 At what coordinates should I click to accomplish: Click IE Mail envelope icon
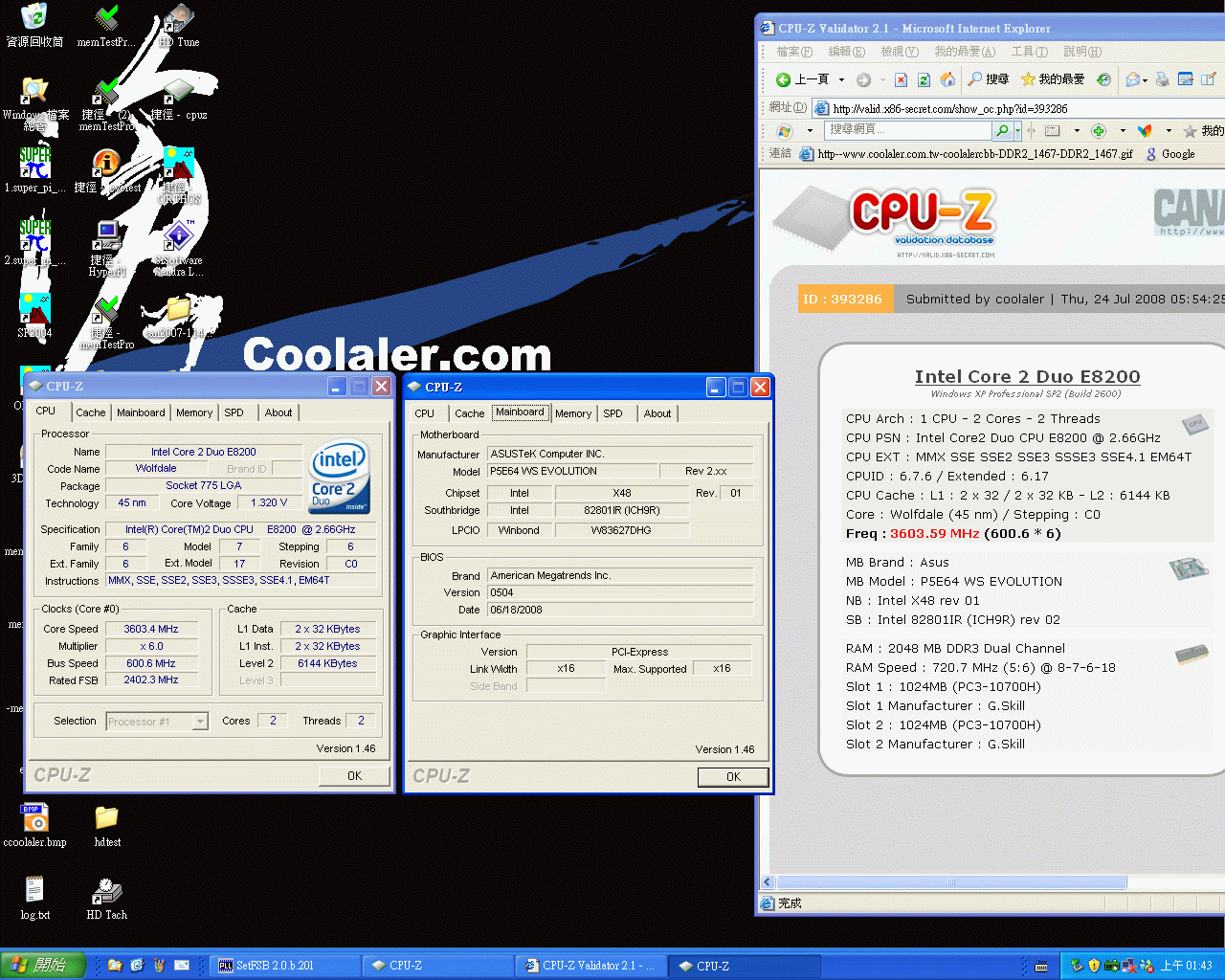[x=1132, y=79]
